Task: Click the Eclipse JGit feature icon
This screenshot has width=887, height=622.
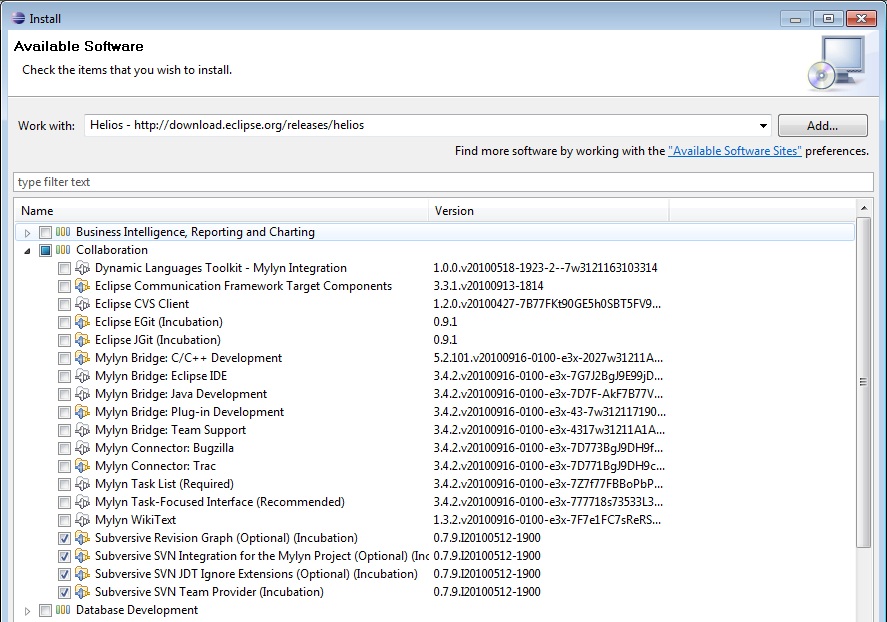Action: pos(82,340)
